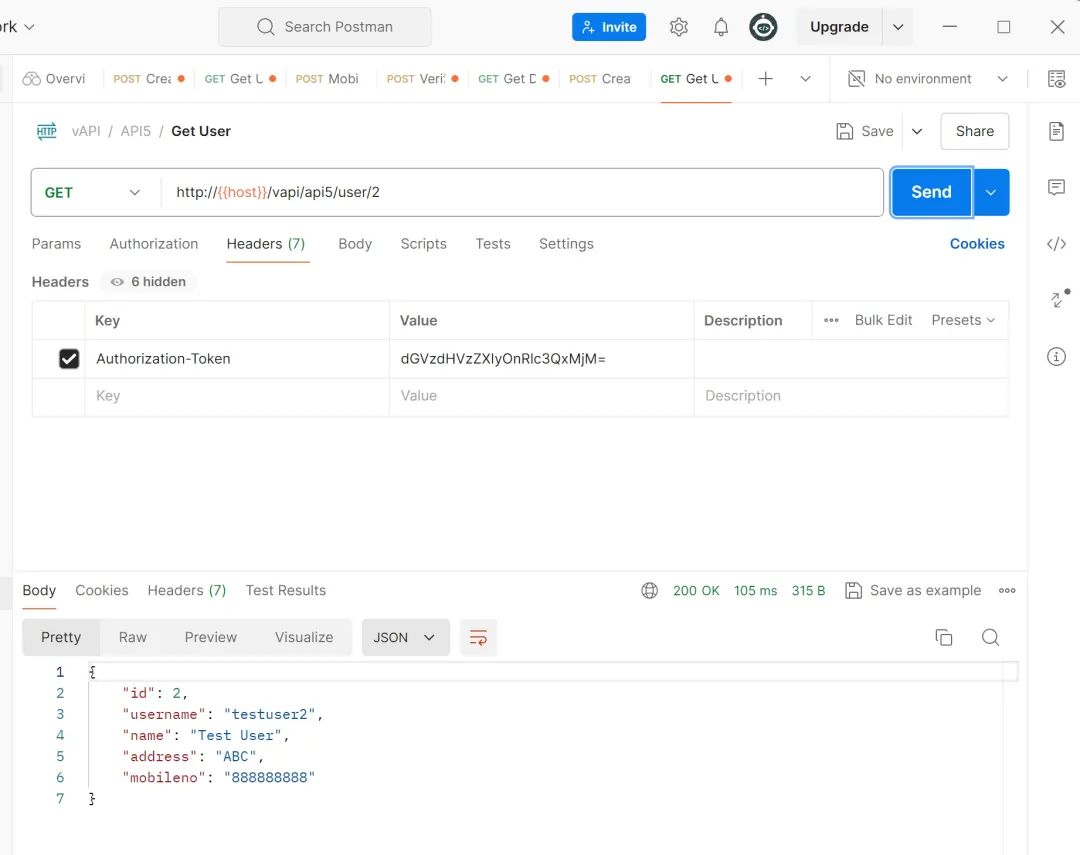Search within the response body

990,637
